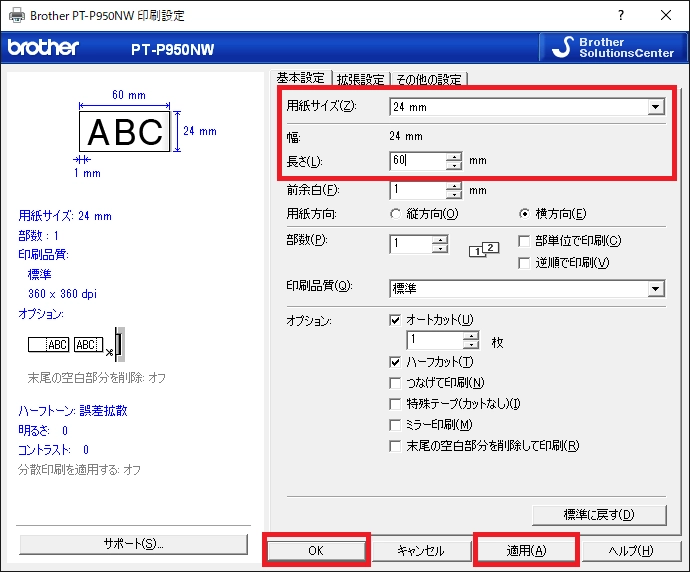Enable 部単位で印刷 checkbox
This screenshot has height=572, width=690.
pyautogui.click(x=524, y=241)
